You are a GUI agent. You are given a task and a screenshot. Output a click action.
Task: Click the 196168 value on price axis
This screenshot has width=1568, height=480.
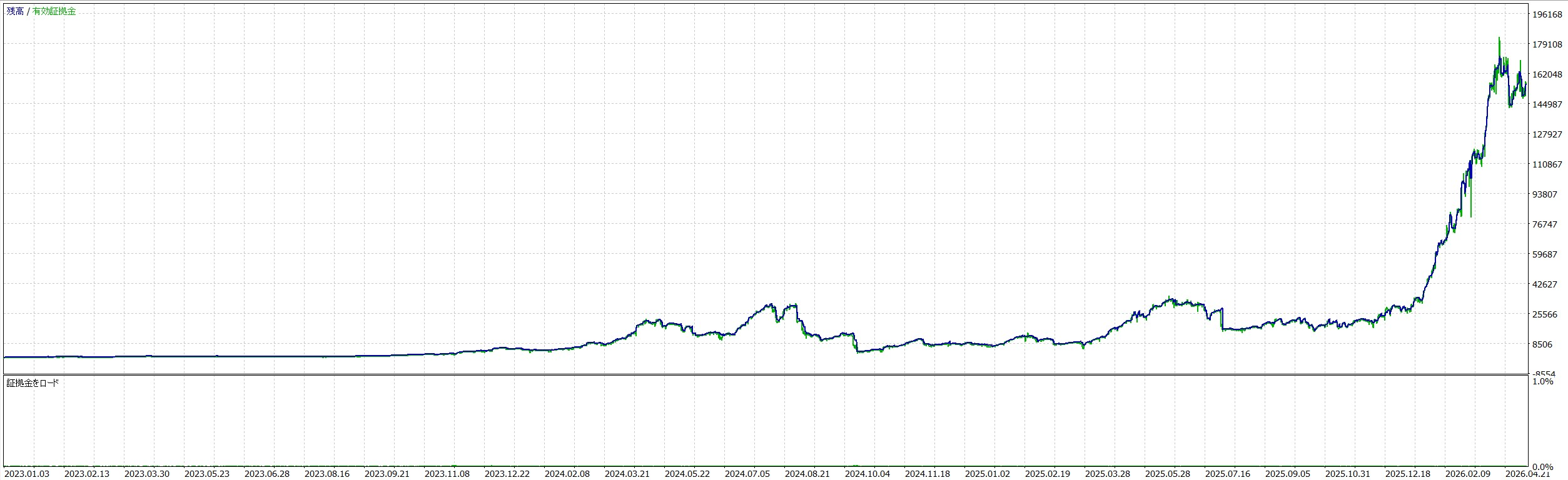click(1547, 14)
